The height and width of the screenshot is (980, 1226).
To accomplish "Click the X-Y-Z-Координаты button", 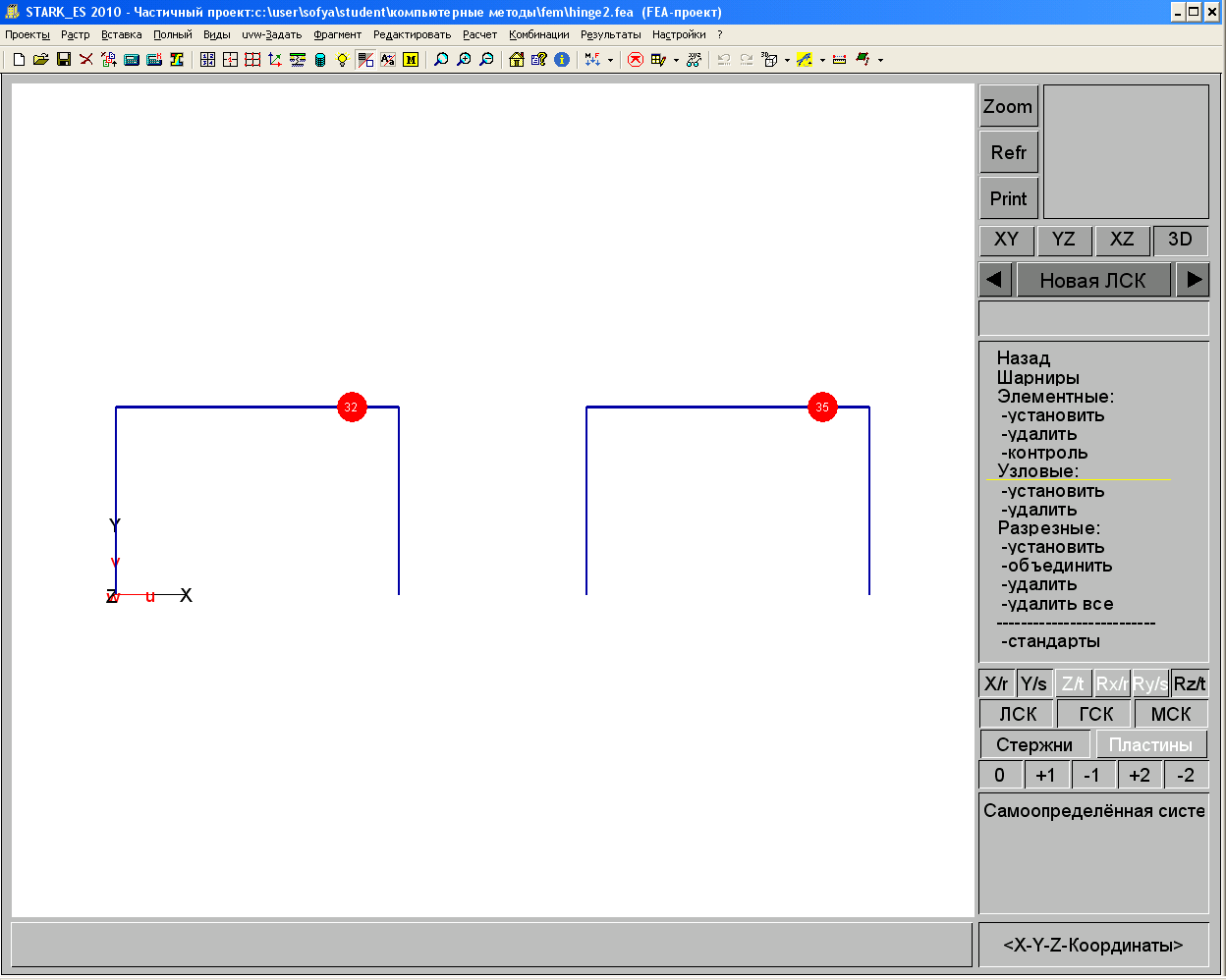I will 1093,945.
